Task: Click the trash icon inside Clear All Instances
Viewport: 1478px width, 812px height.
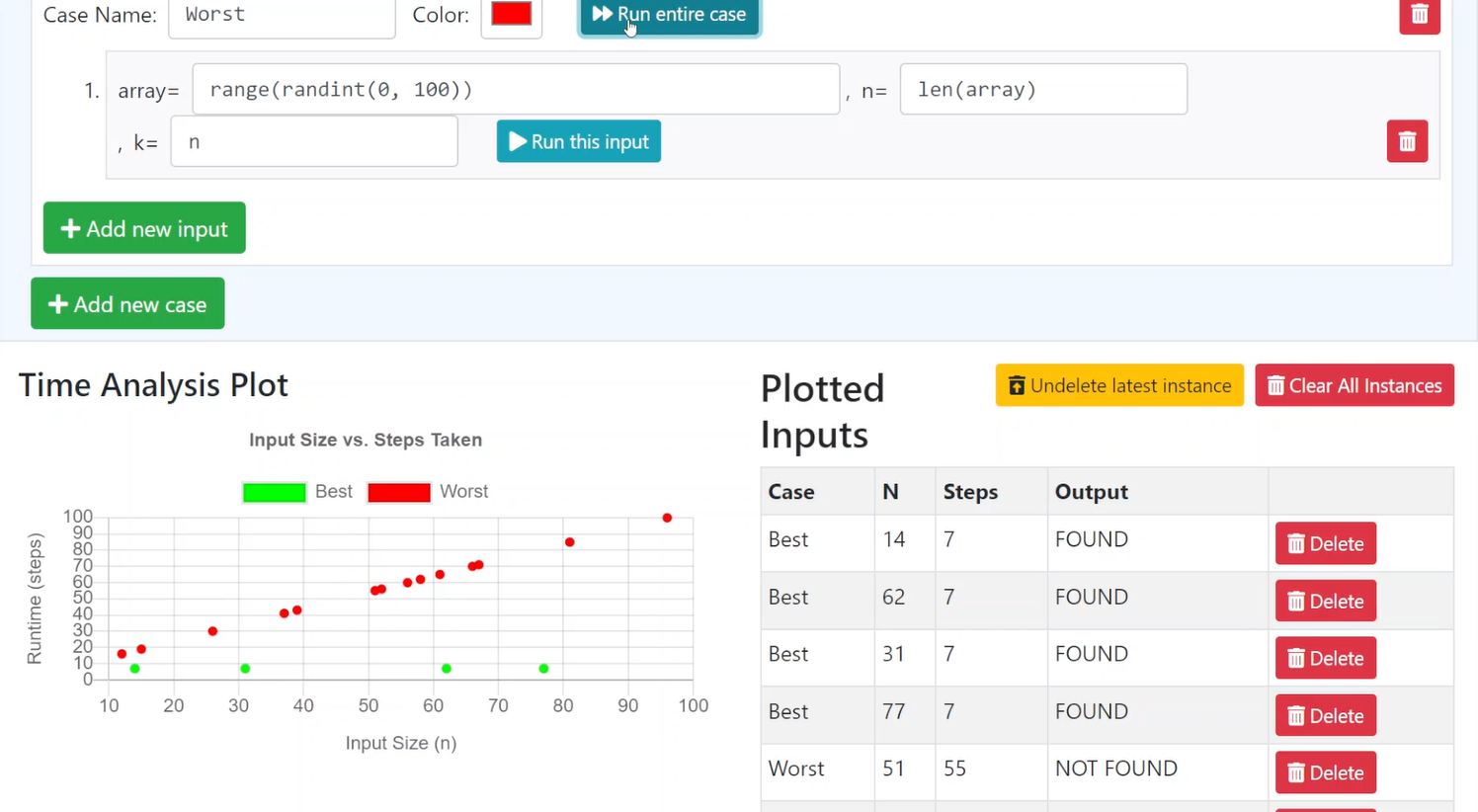Action: coord(1275,385)
